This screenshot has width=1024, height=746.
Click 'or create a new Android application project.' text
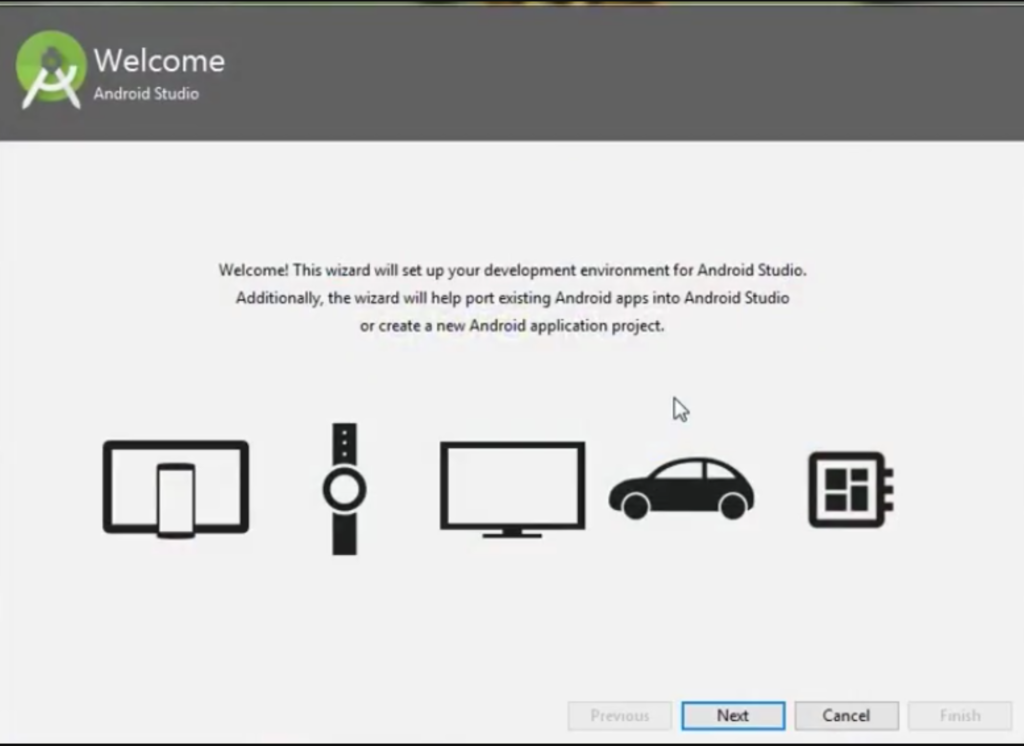click(x=513, y=326)
